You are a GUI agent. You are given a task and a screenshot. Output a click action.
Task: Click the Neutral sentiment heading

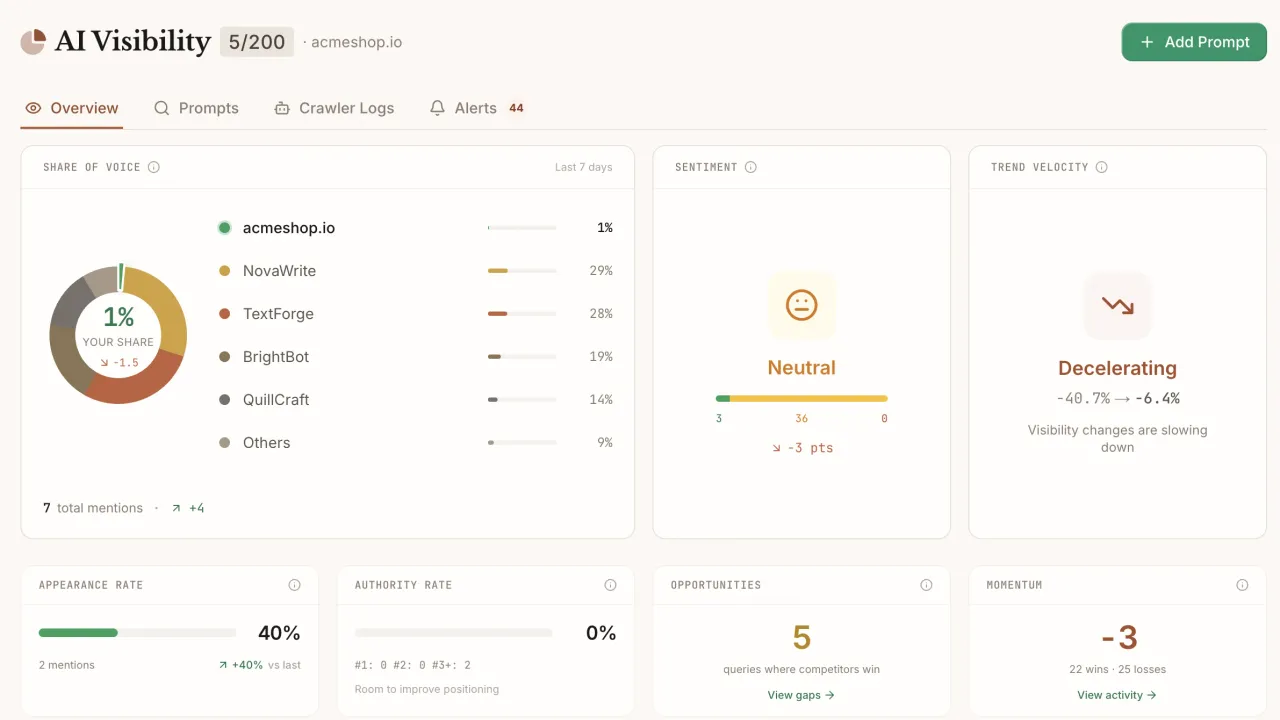[x=802, y=368]
